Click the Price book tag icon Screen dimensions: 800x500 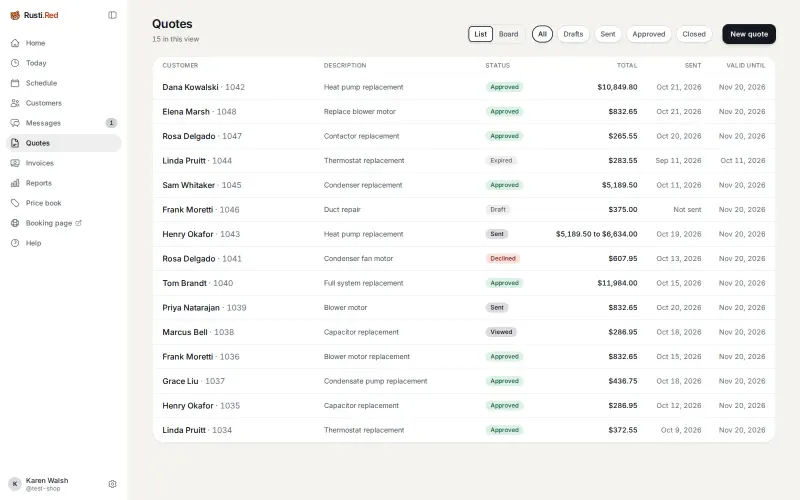pyautogui.click(x=15, y=203)
